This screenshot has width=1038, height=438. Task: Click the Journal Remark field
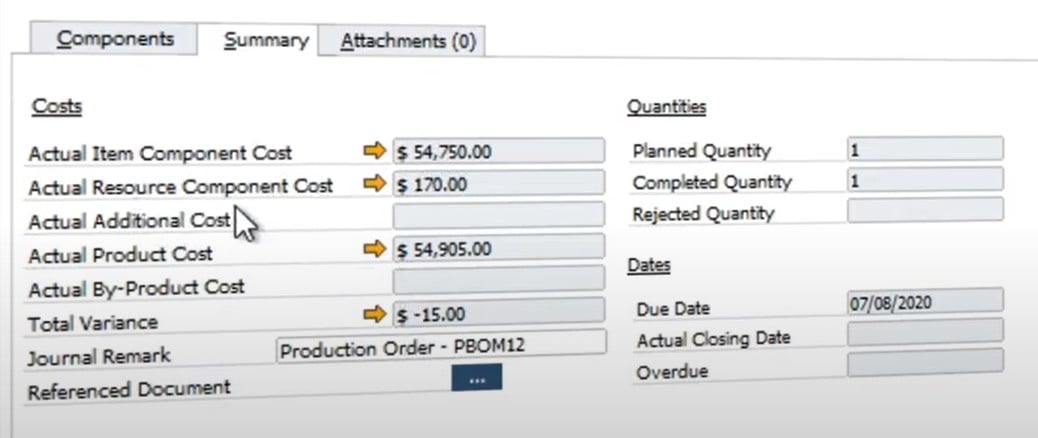[x=440, y=346]
